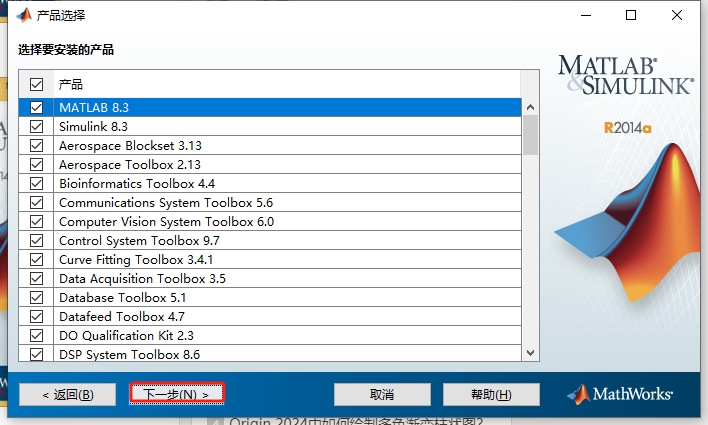708x425 pixels.
Task: Click the product list scroll up arrow
Action: [531, 107]
